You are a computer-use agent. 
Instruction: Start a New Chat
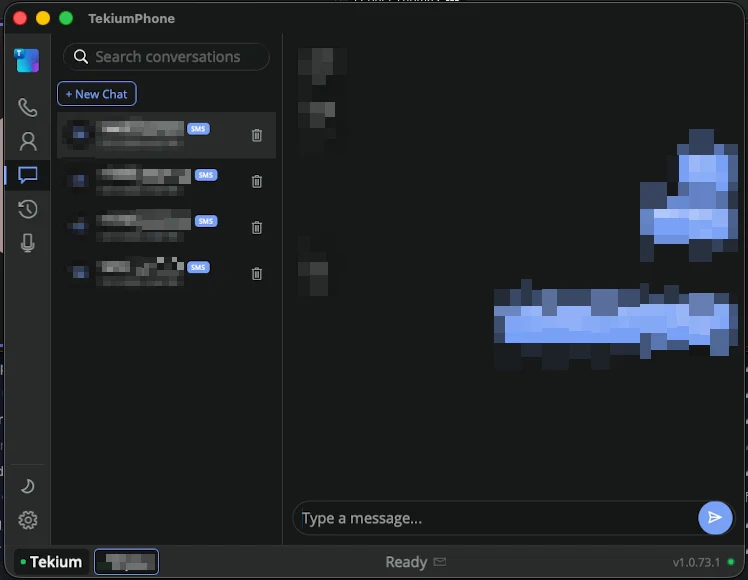click(97, 94)
